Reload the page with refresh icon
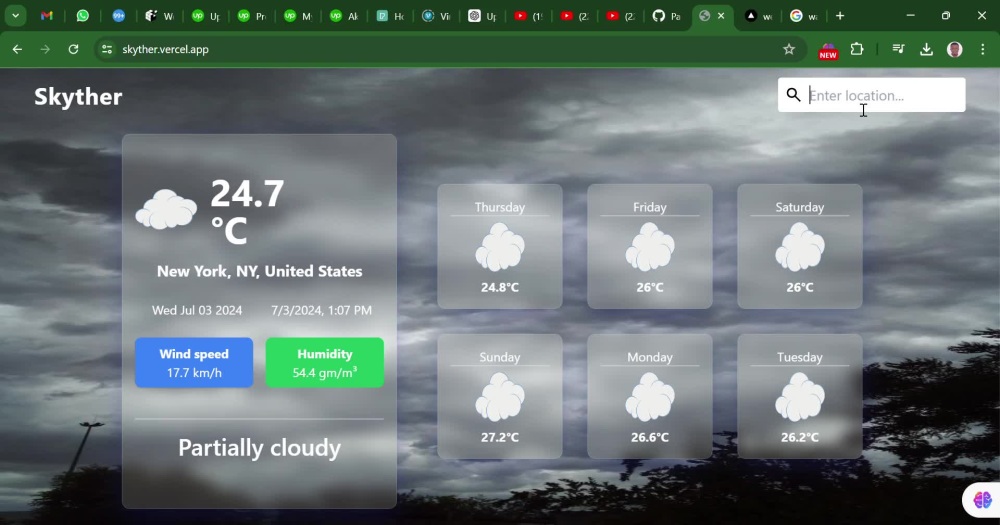1000x525 pixels. (73, 49)
